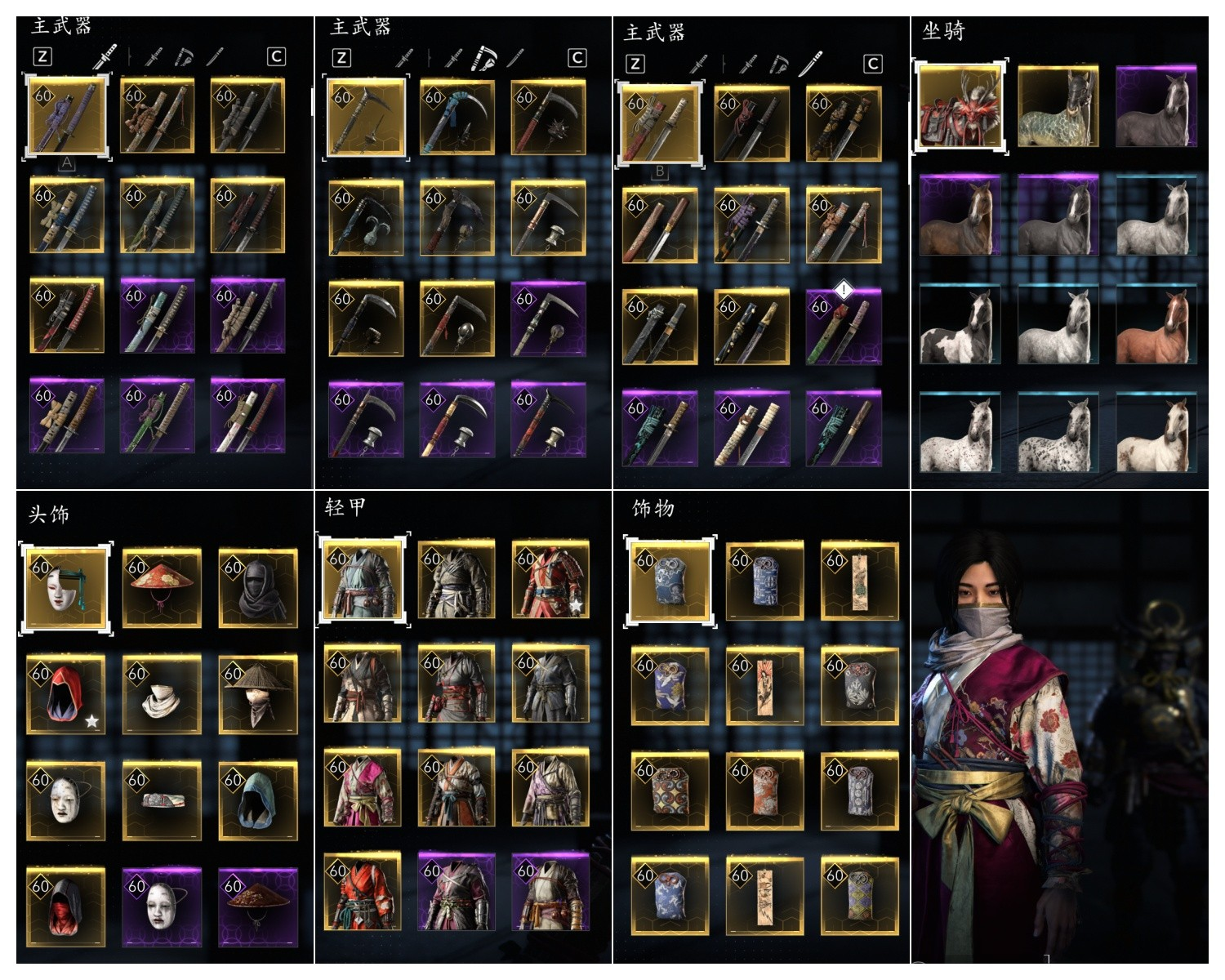Select the first gold kusarigama weapon
The image size is (1225, 980).
366,117
